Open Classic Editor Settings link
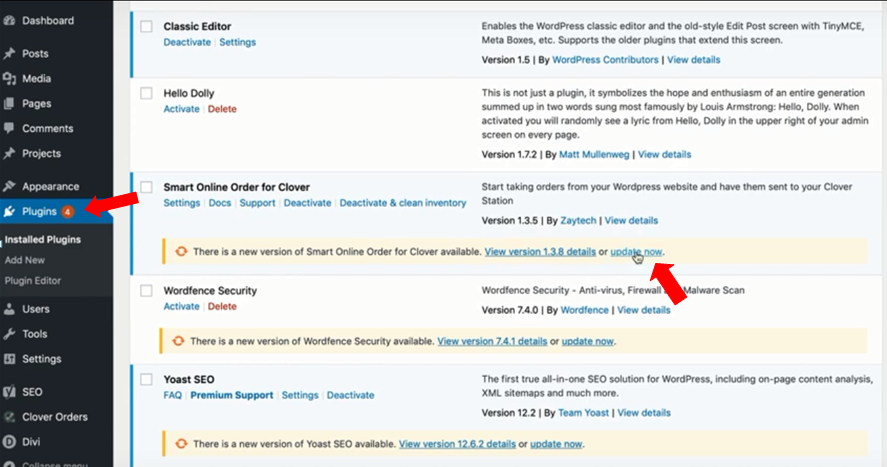This screenshot has width=887, height=467. pyautogui.click(x=238, y=42)
